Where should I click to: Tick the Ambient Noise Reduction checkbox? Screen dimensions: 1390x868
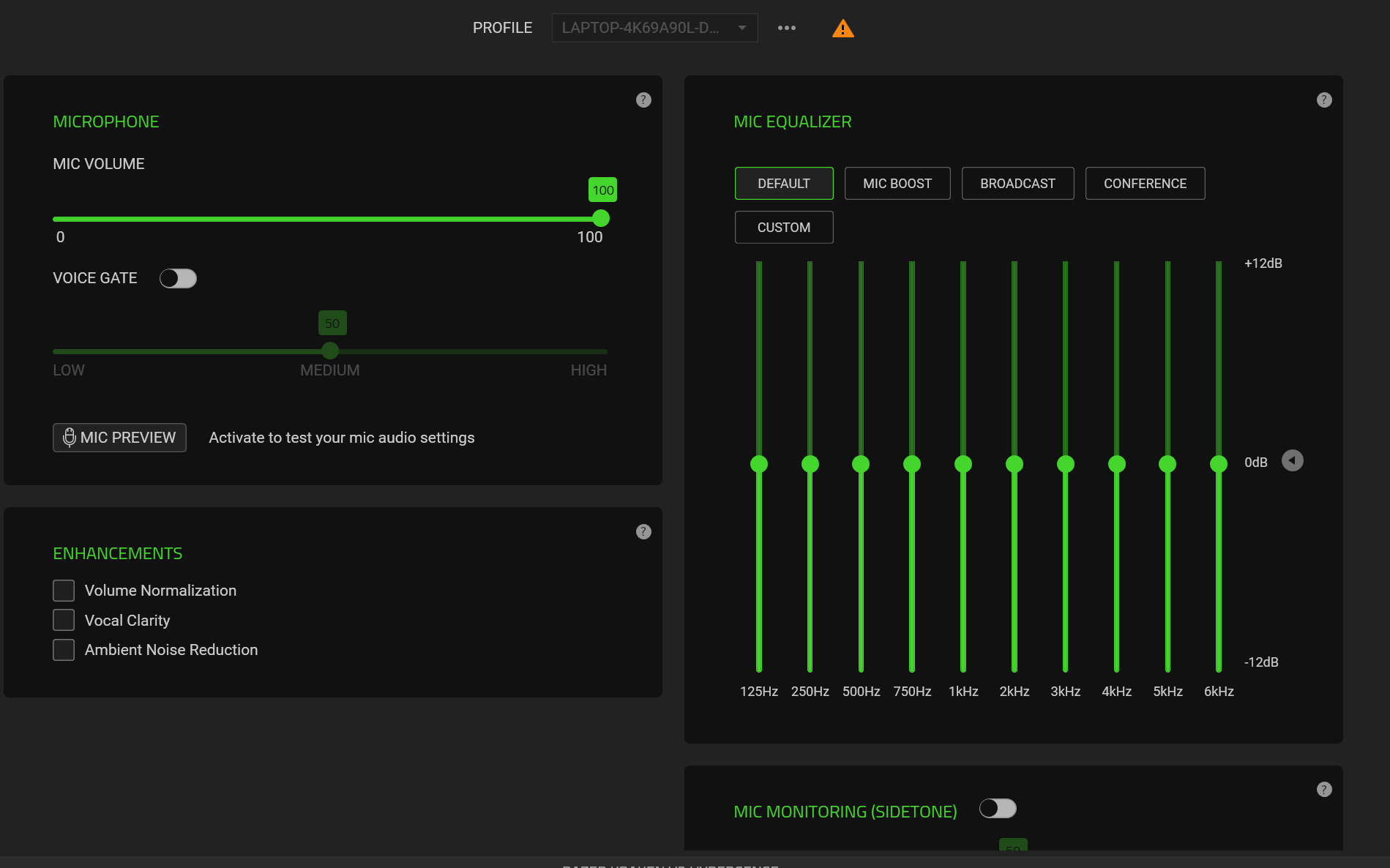click(x=64, y=650)
